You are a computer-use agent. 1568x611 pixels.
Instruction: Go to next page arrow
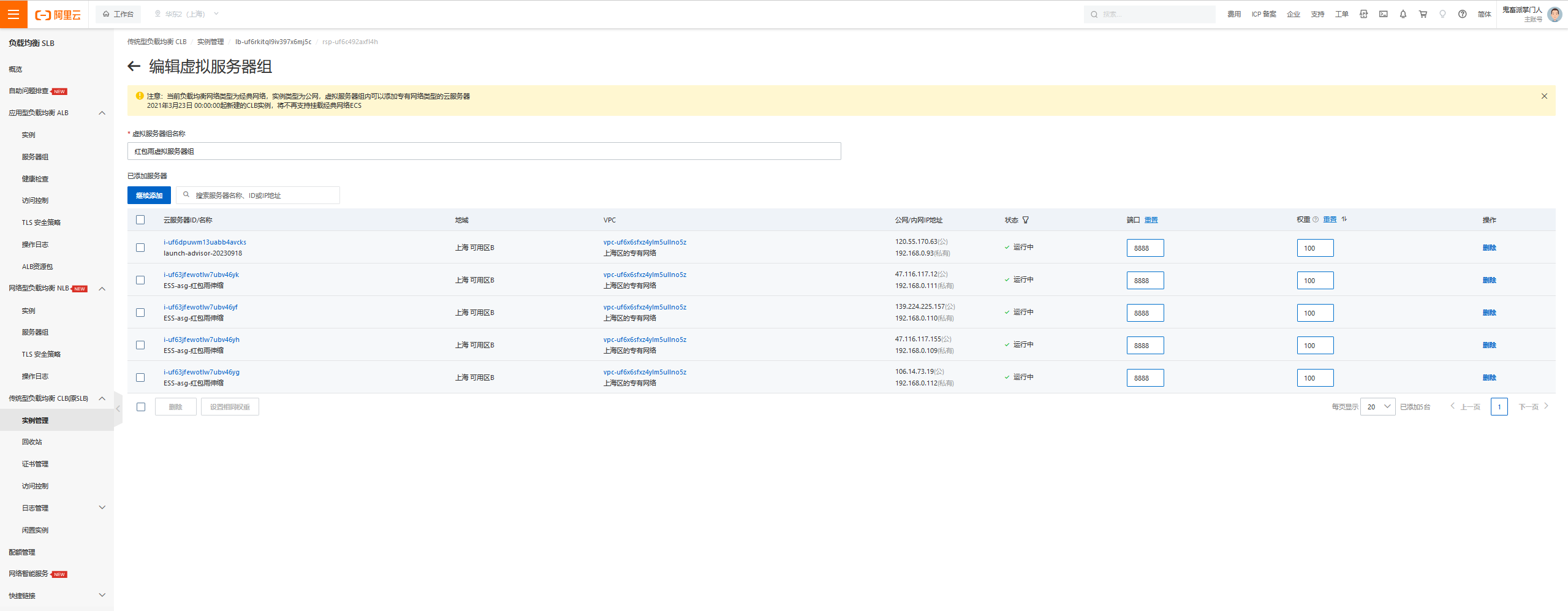[1547, 406]
